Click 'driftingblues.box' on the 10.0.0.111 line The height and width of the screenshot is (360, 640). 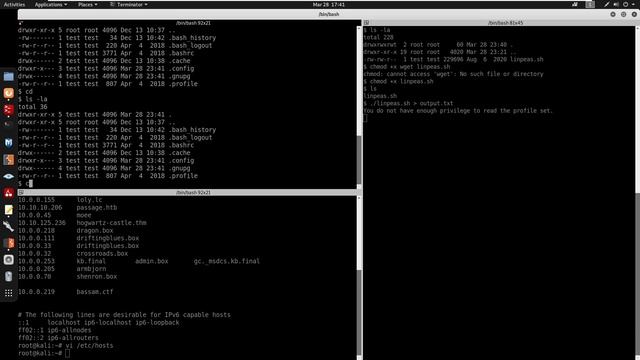click(x=108, y=238)
